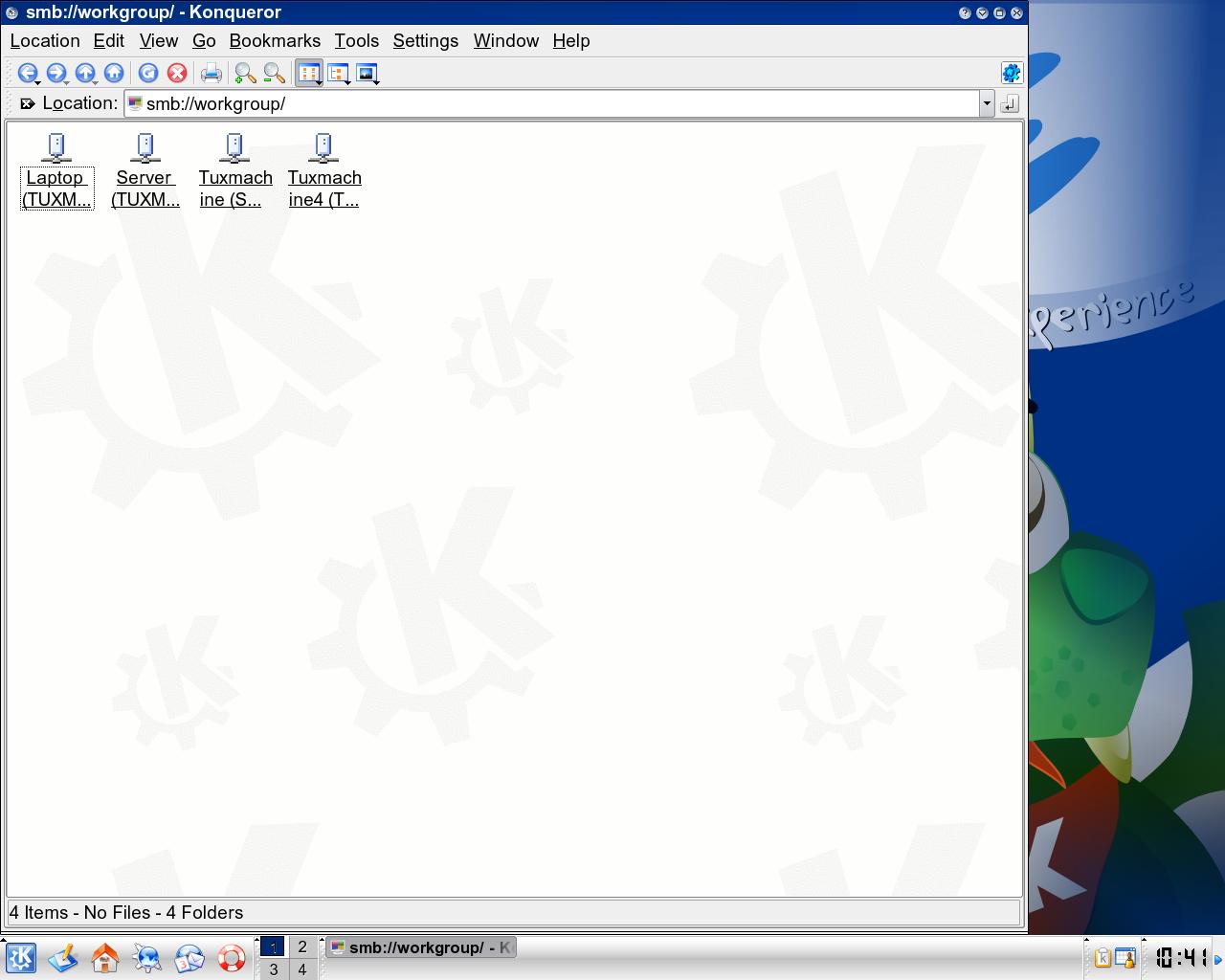Viewport: 1225px width, 980px height.
Task: Click the smb://workgroup/ taskbar entry
Action: click(x=421, y=947)
